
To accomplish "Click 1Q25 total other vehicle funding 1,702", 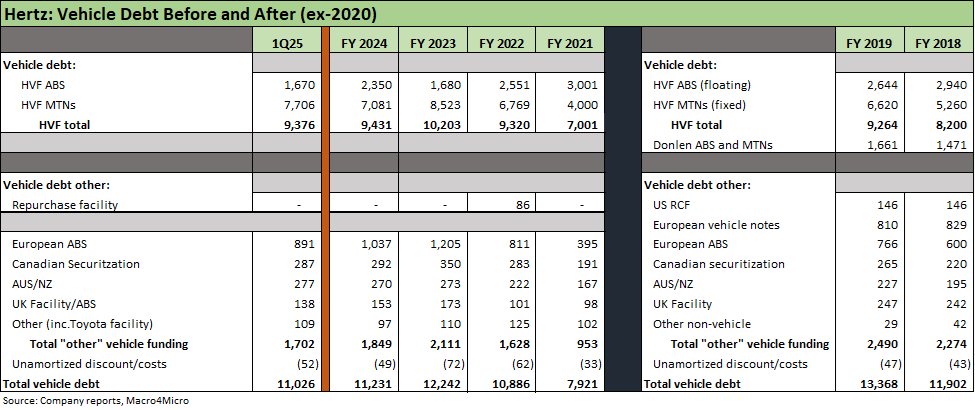I will click(302, 344).
